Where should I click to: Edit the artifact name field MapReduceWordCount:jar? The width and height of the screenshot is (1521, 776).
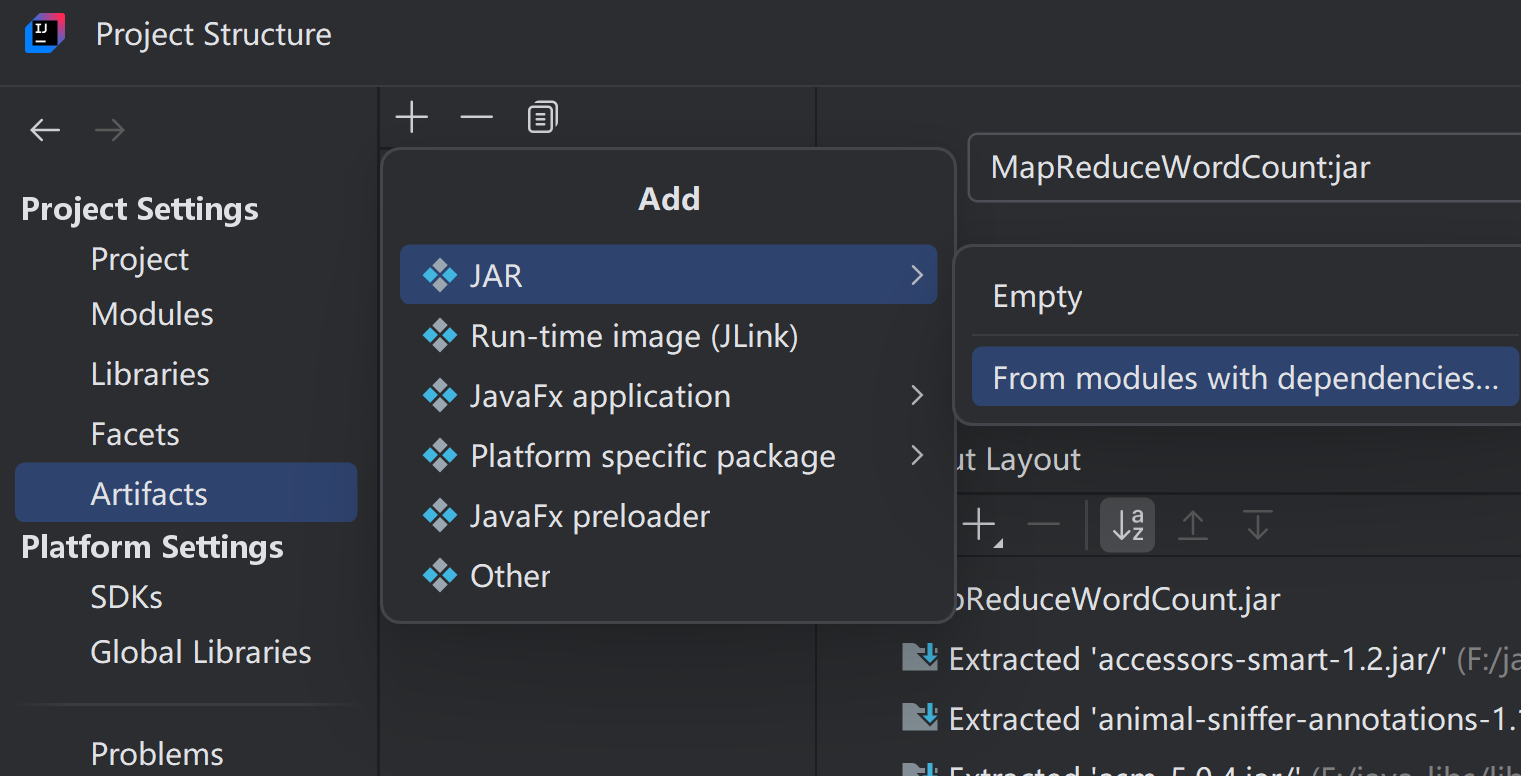pyautogui.click(x=1244, y=167)
